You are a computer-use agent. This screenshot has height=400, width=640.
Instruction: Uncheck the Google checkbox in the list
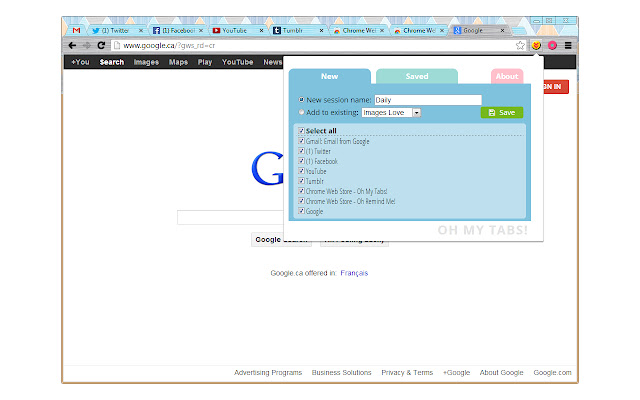click(302, 211)
